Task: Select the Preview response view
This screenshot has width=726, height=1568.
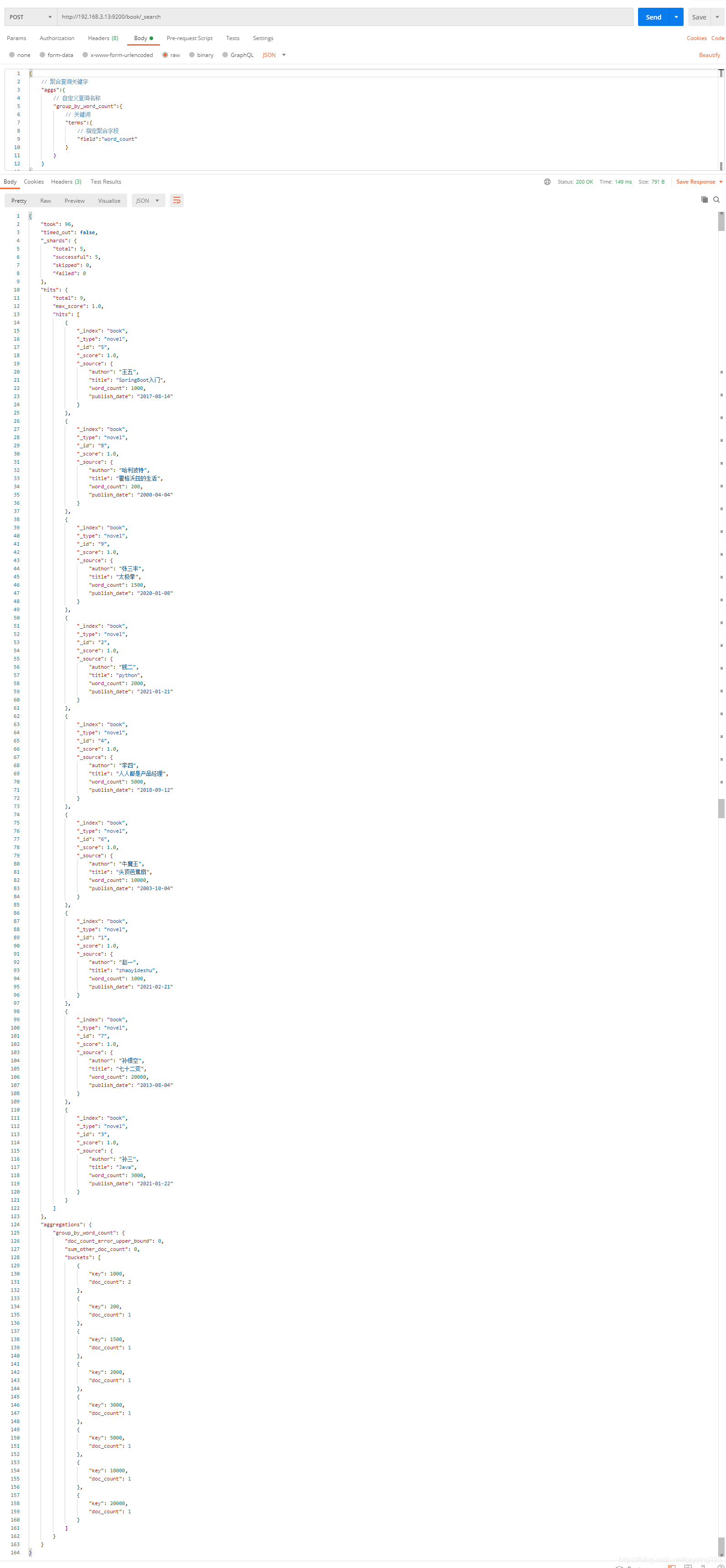Action: pos(74,200)
